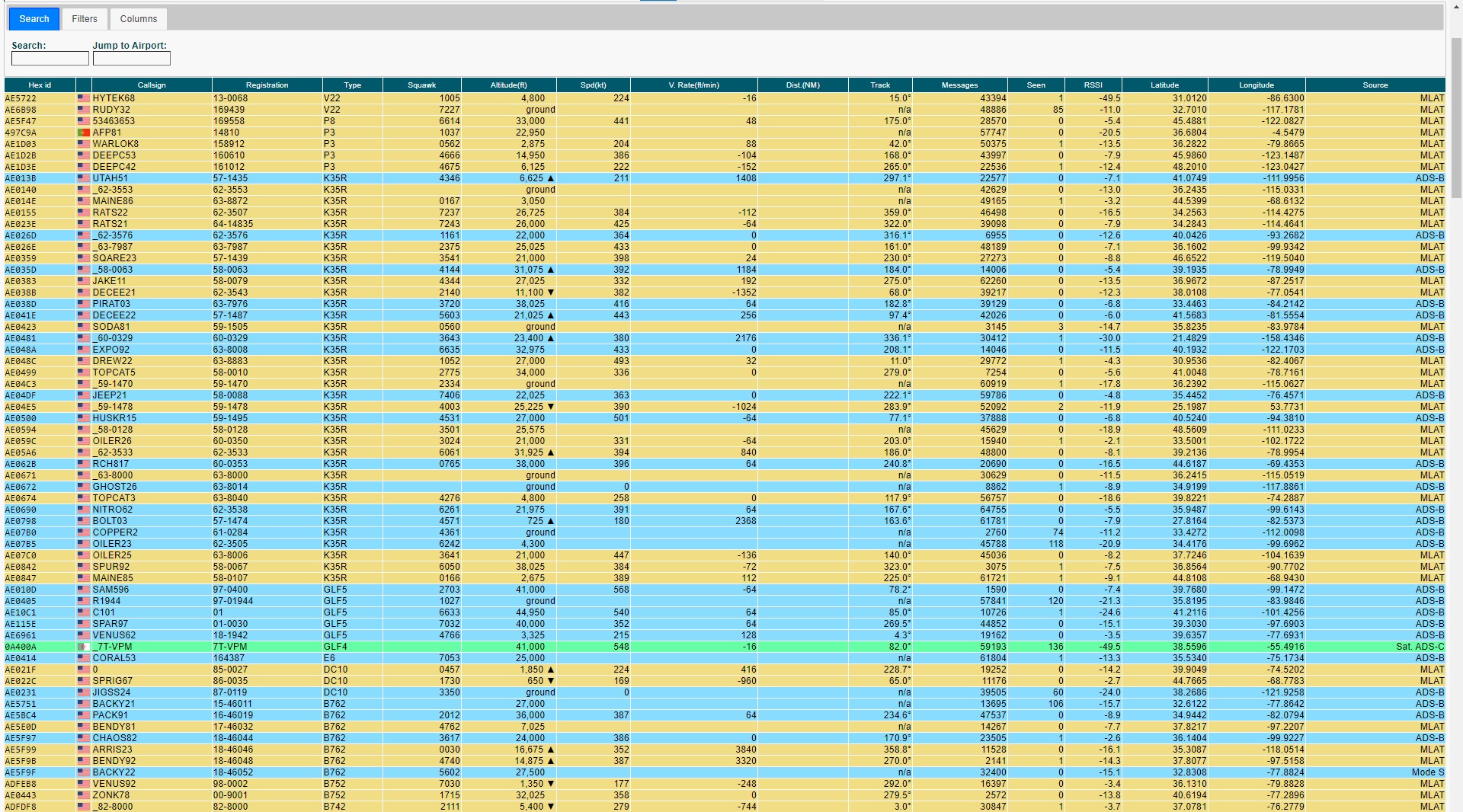Select Sat. ADS-C source cell
This screenshot has height=812, width=1463.
pos(1375,647)
